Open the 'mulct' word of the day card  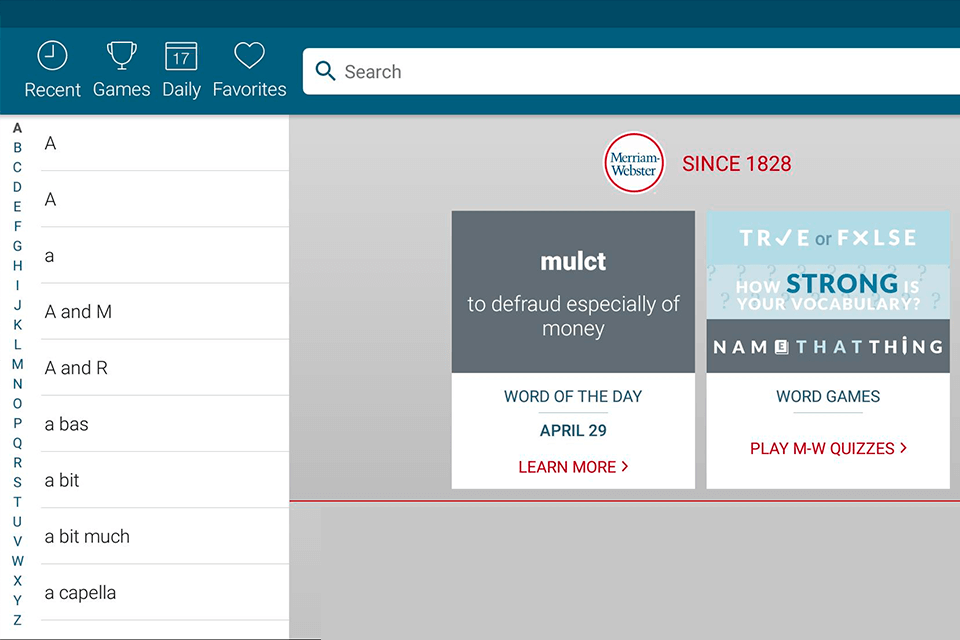tap(573, 292)
